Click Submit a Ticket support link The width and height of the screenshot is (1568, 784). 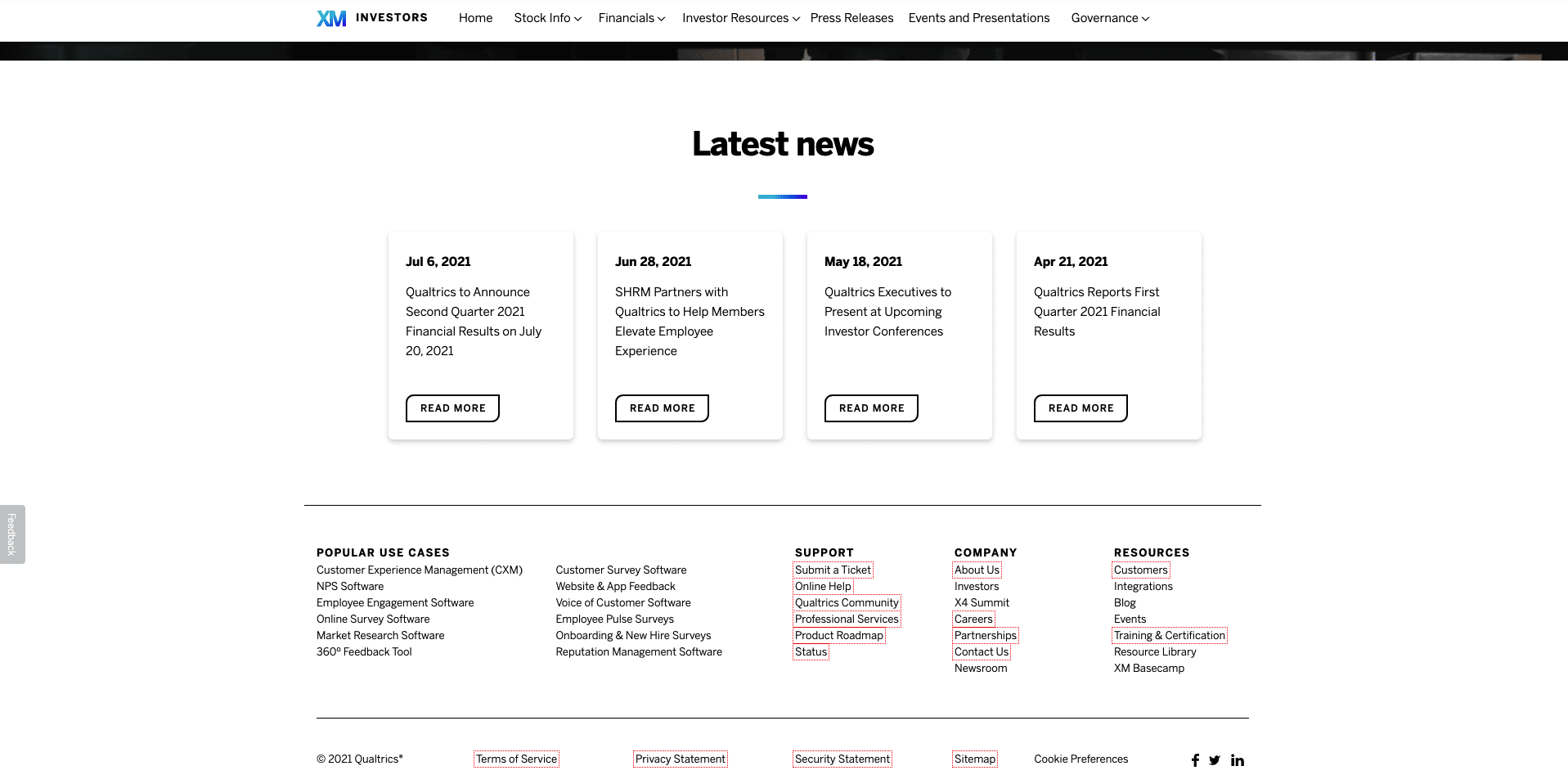[x=833, y=570]
